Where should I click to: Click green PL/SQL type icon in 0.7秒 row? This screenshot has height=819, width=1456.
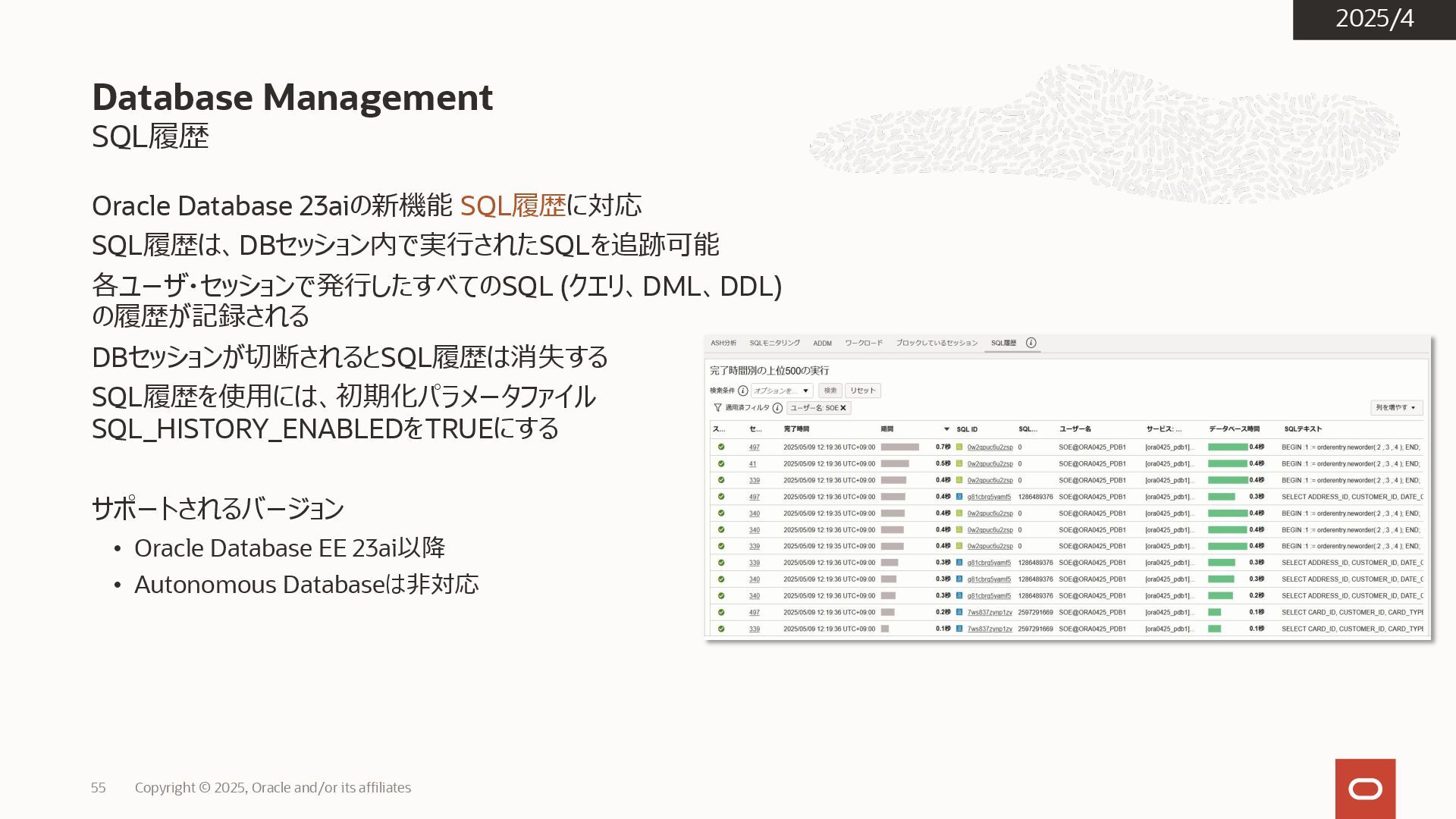(x=959, y=447)
